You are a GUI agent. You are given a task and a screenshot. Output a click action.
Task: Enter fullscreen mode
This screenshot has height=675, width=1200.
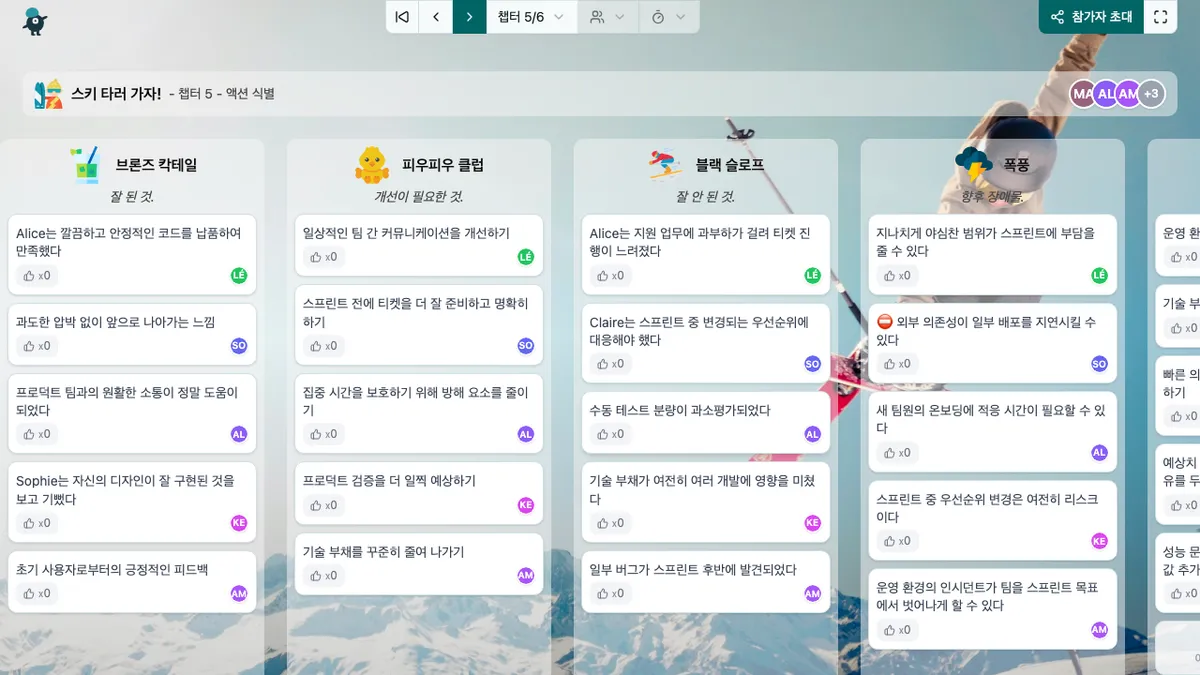(x=1160, y=17)
